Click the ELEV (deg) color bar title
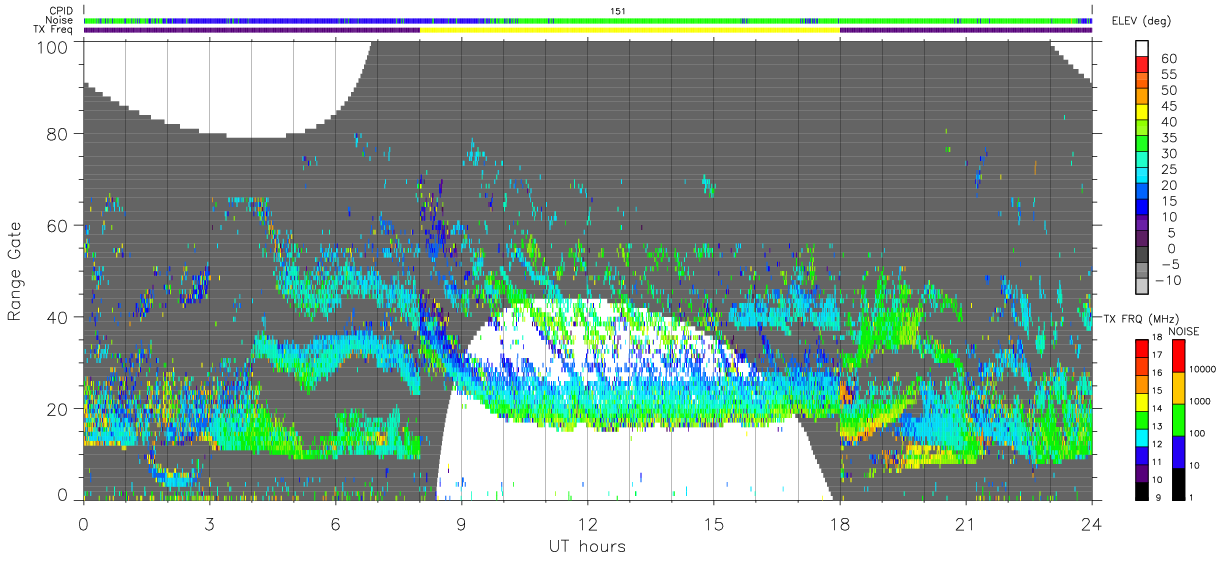The width and height of the screenshot is (1228, 567). pyautogui.click(x=1141, y=21)
